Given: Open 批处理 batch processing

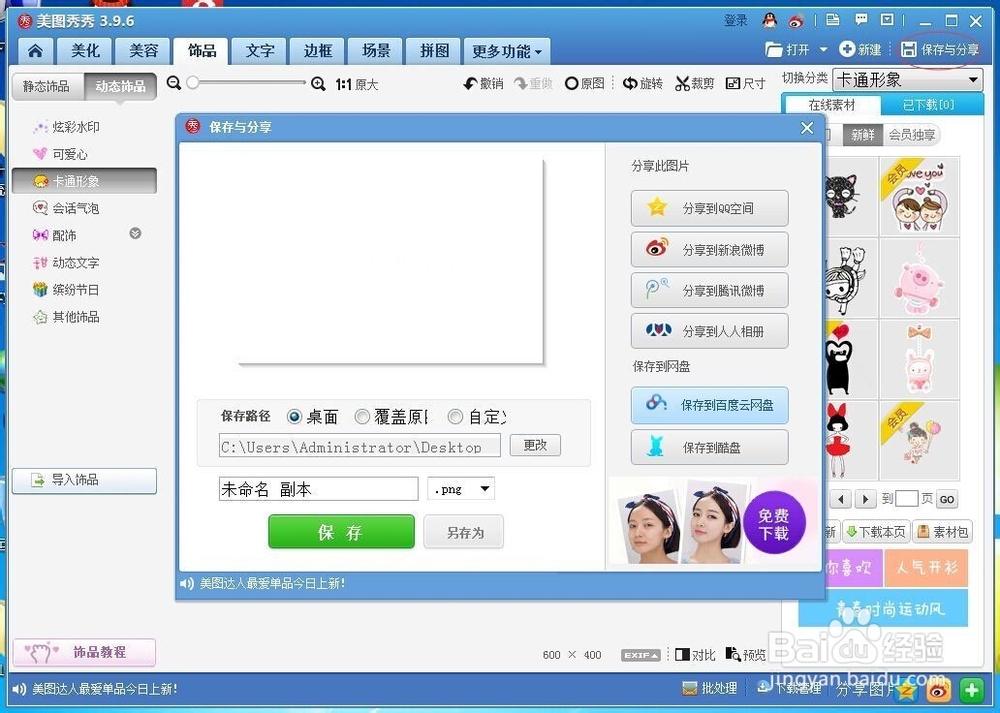Looking at the screenshot, I should 710,688.
